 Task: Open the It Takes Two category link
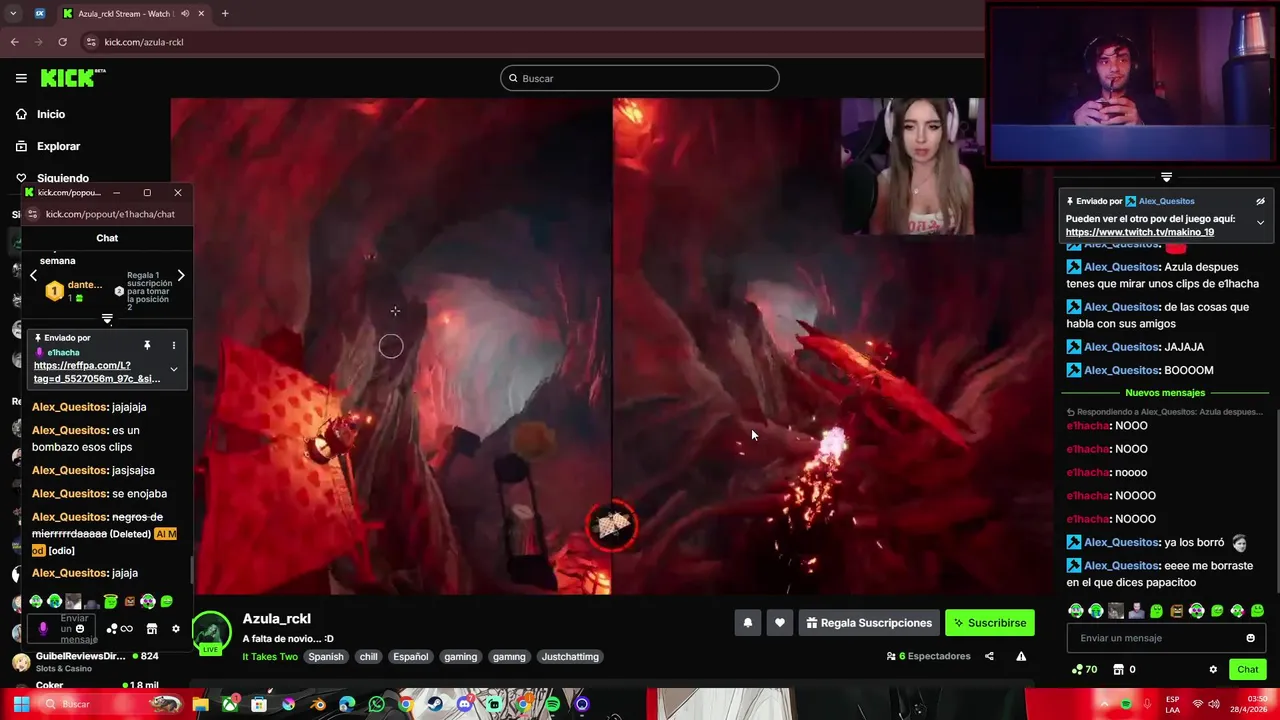[270, 657]
